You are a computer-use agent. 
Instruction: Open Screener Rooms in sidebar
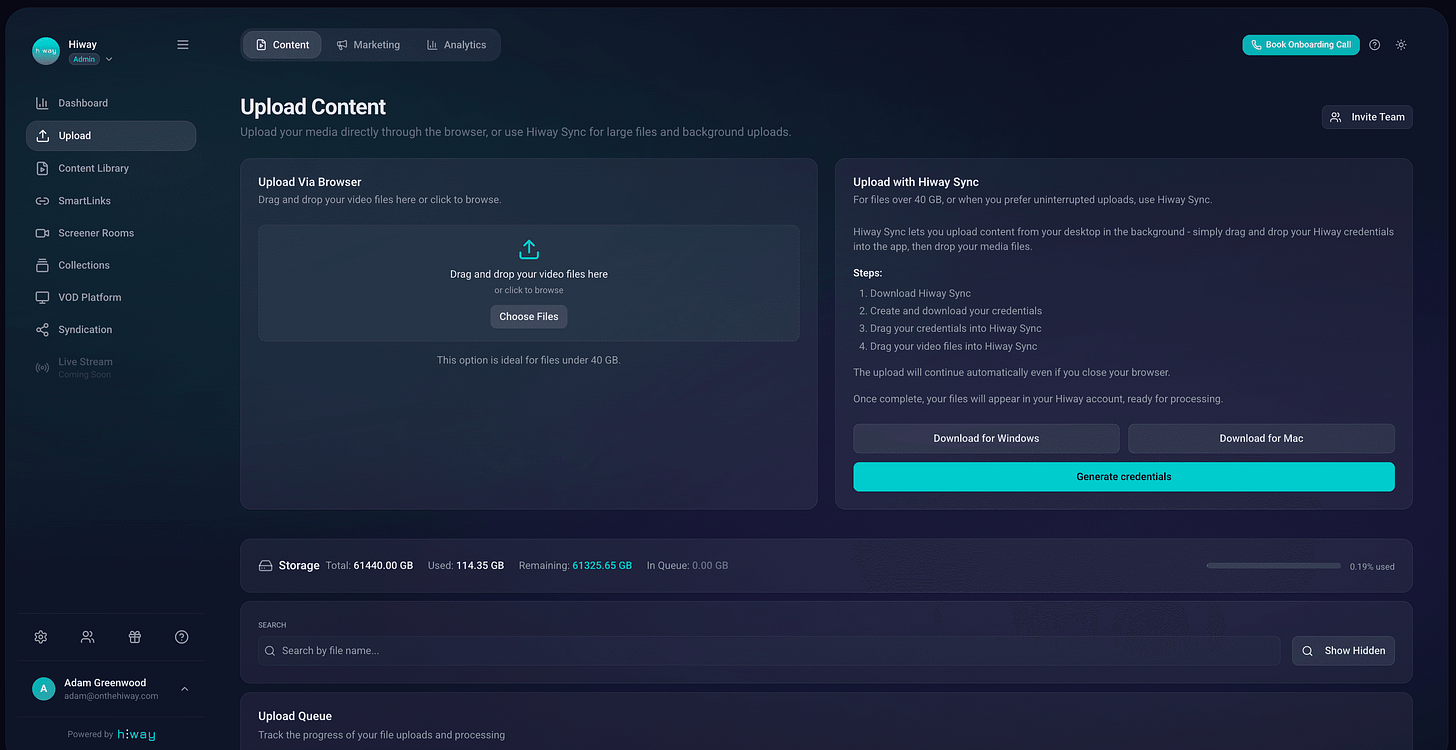pyautogui.click(x=111, y=233)
